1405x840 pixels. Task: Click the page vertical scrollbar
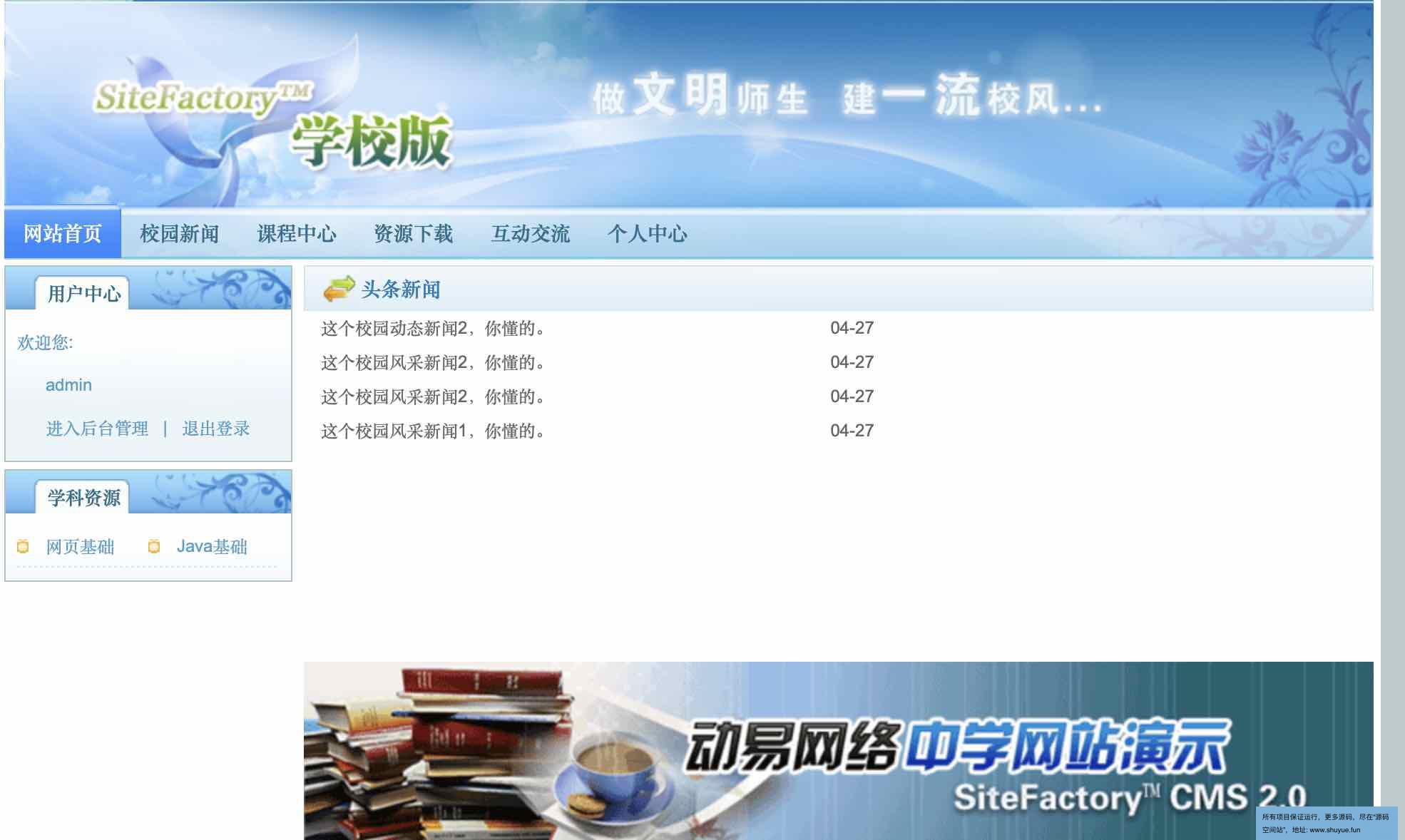click(1392, 420)
